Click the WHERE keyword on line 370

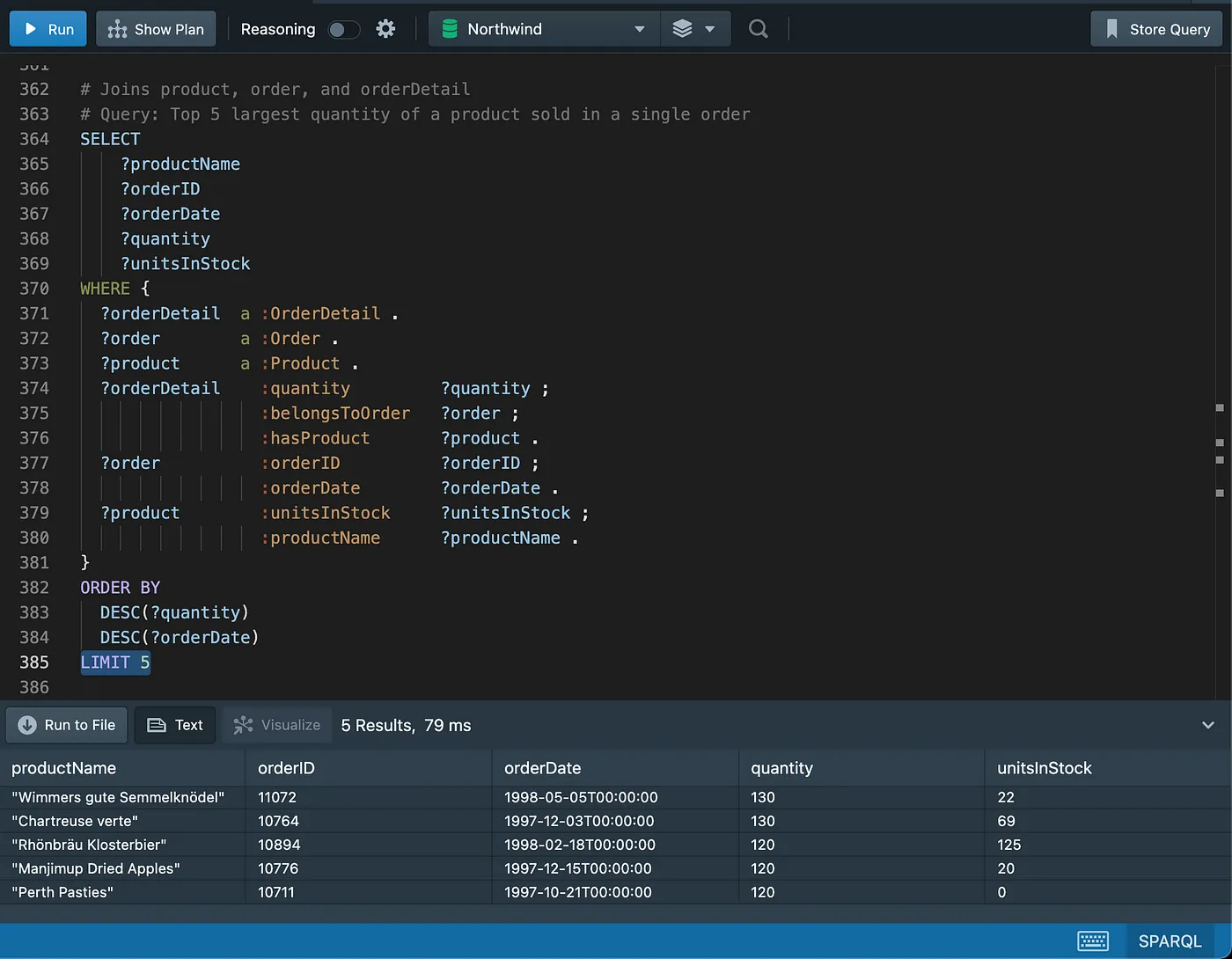click(x=105, y=289)
